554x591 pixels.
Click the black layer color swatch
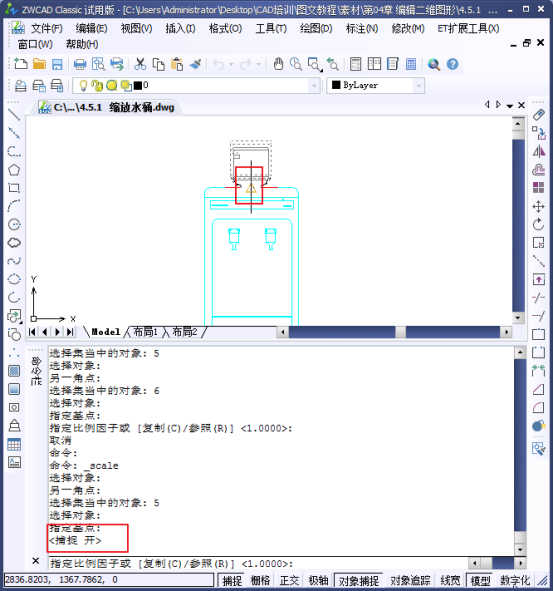(x=138, y=85)
